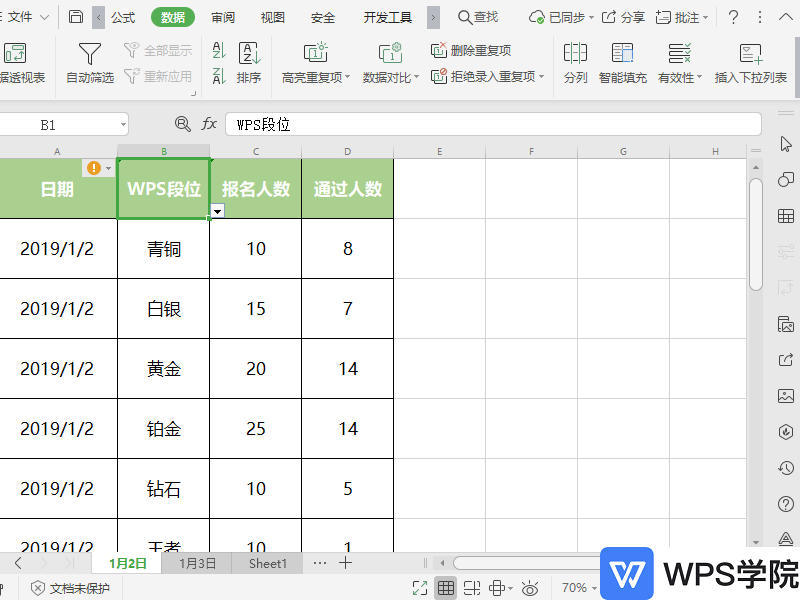Select the 智能填充 (Smart Fill) icon
The image size is (800, 600).
click(622, 60)
